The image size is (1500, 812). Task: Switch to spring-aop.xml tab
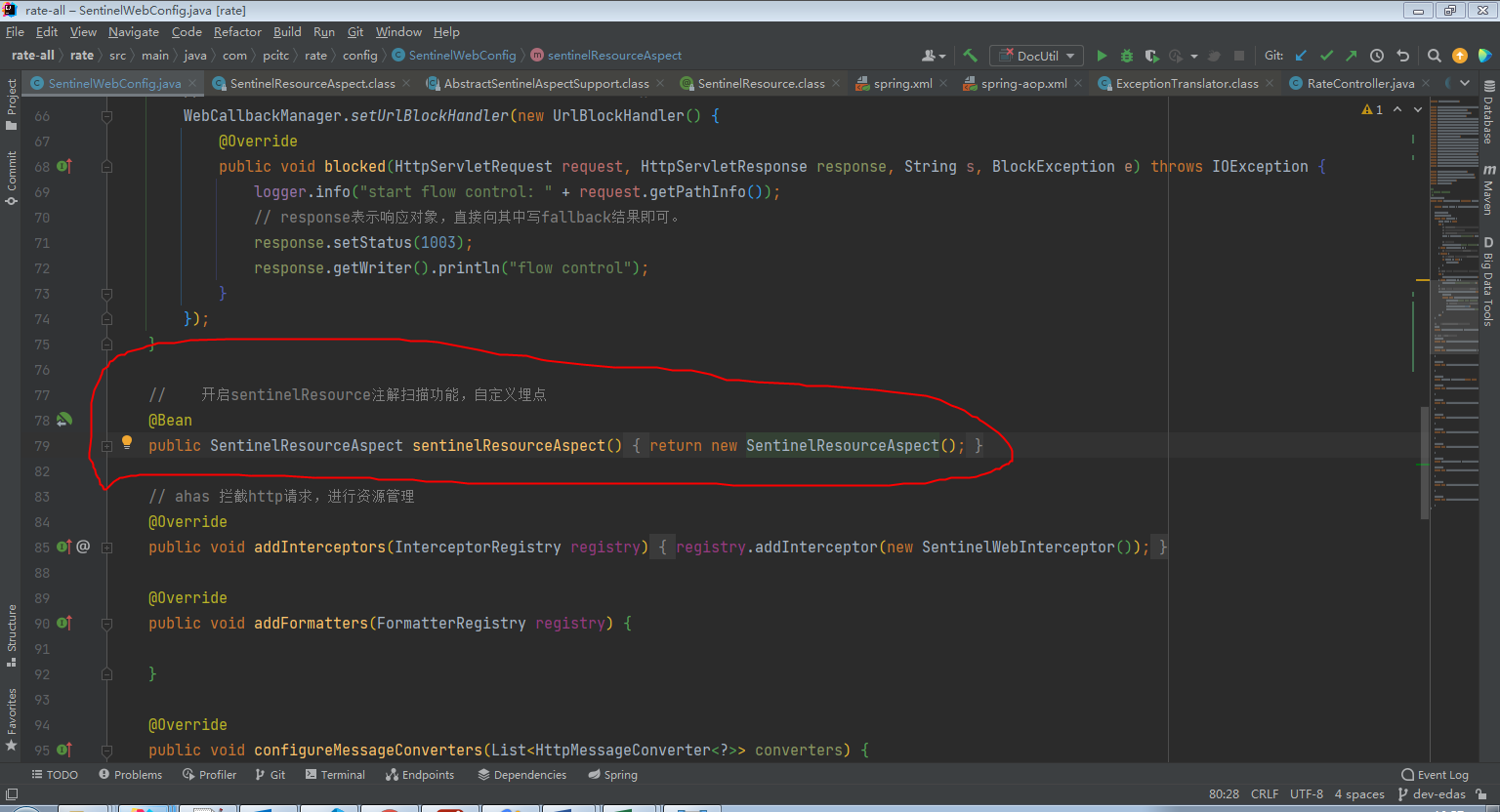click(x=1023, y=83)
